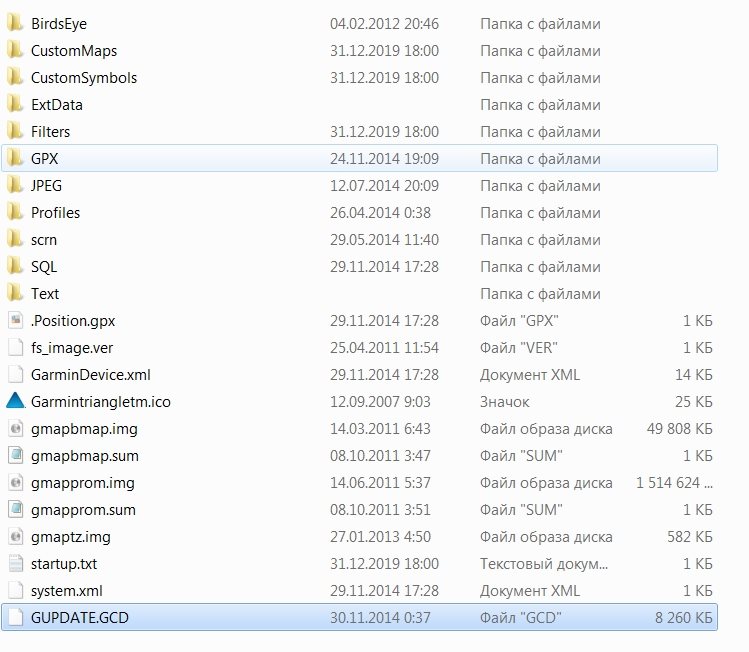The width and height of the screenshot is (749, 652).
Task: Select the GUPDATE.GCD file name
Action: (80, 618)
